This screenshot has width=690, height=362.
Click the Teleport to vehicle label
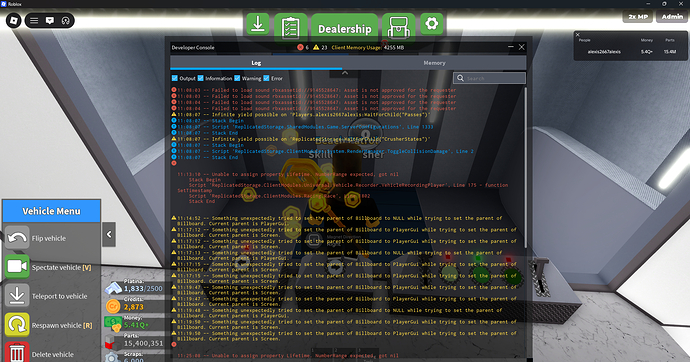click(59, 296)
